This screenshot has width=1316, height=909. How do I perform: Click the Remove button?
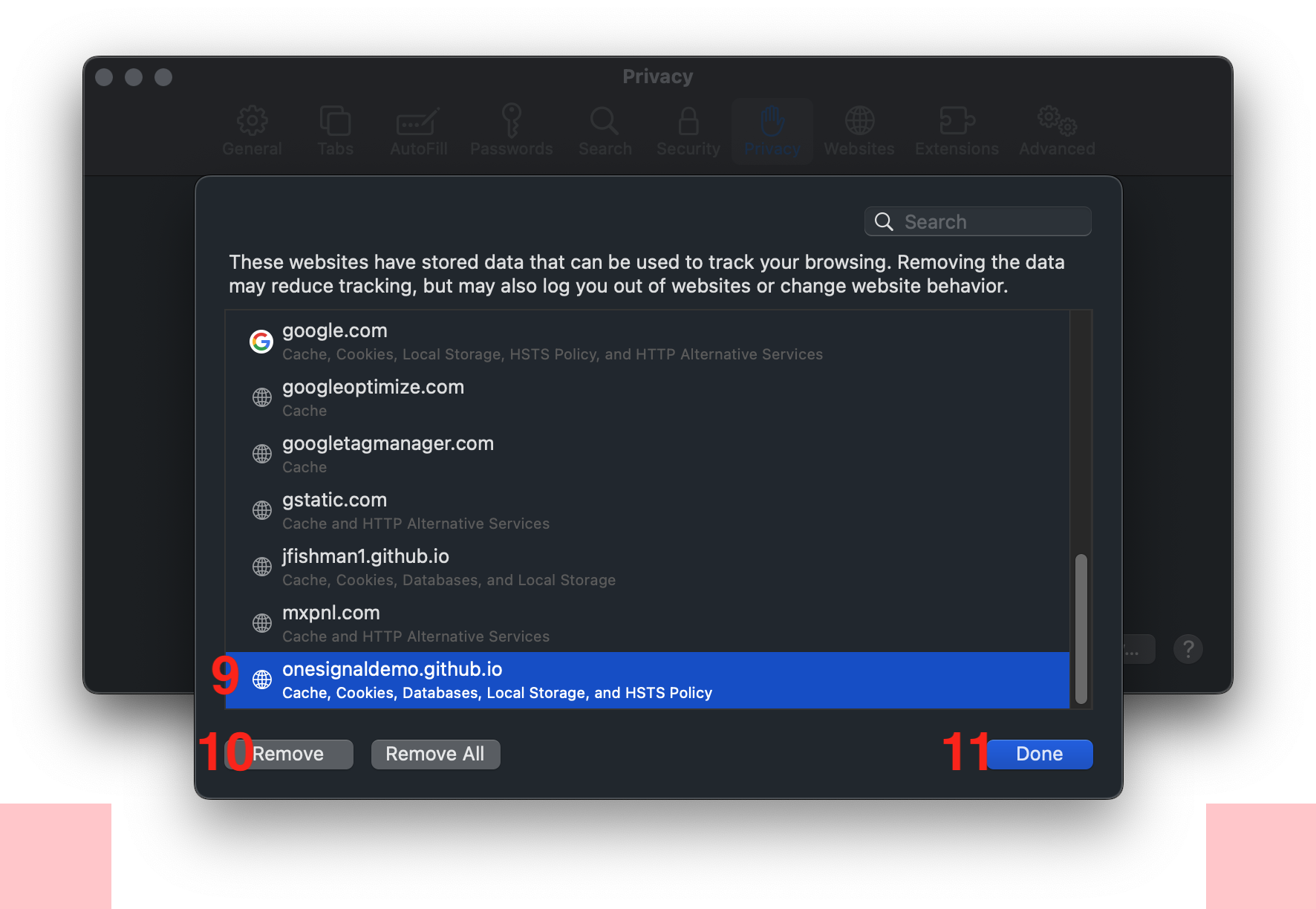click(288, 755)
